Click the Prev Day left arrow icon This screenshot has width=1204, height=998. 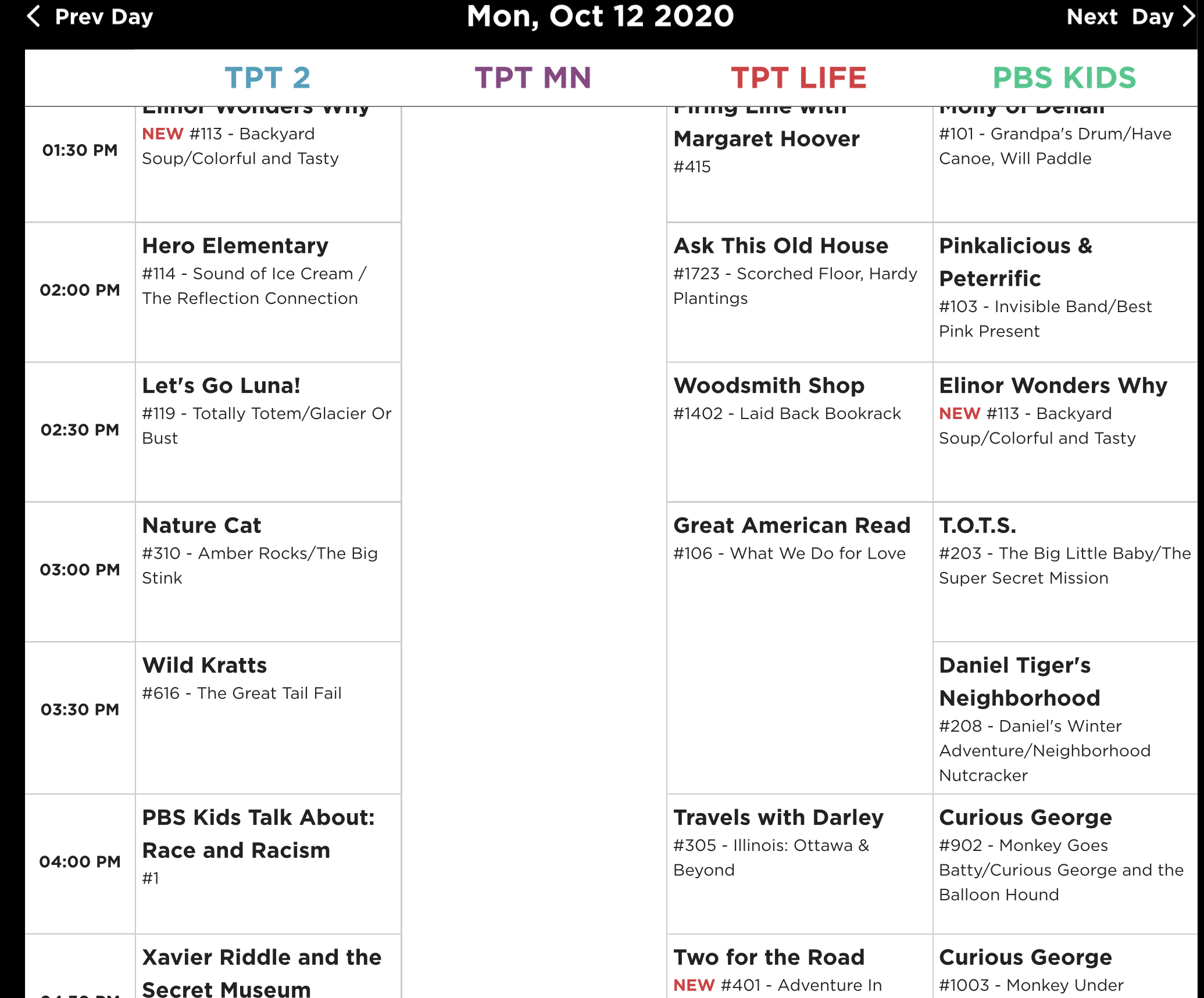coord(34,16)
